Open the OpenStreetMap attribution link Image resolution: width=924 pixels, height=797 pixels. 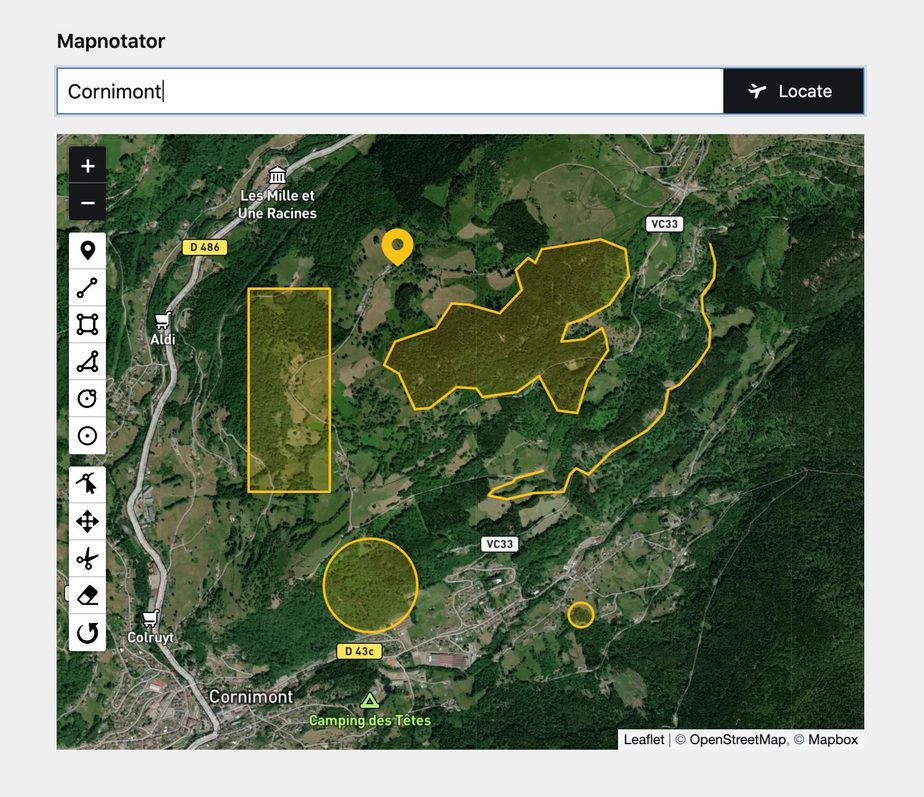(737, 740)
